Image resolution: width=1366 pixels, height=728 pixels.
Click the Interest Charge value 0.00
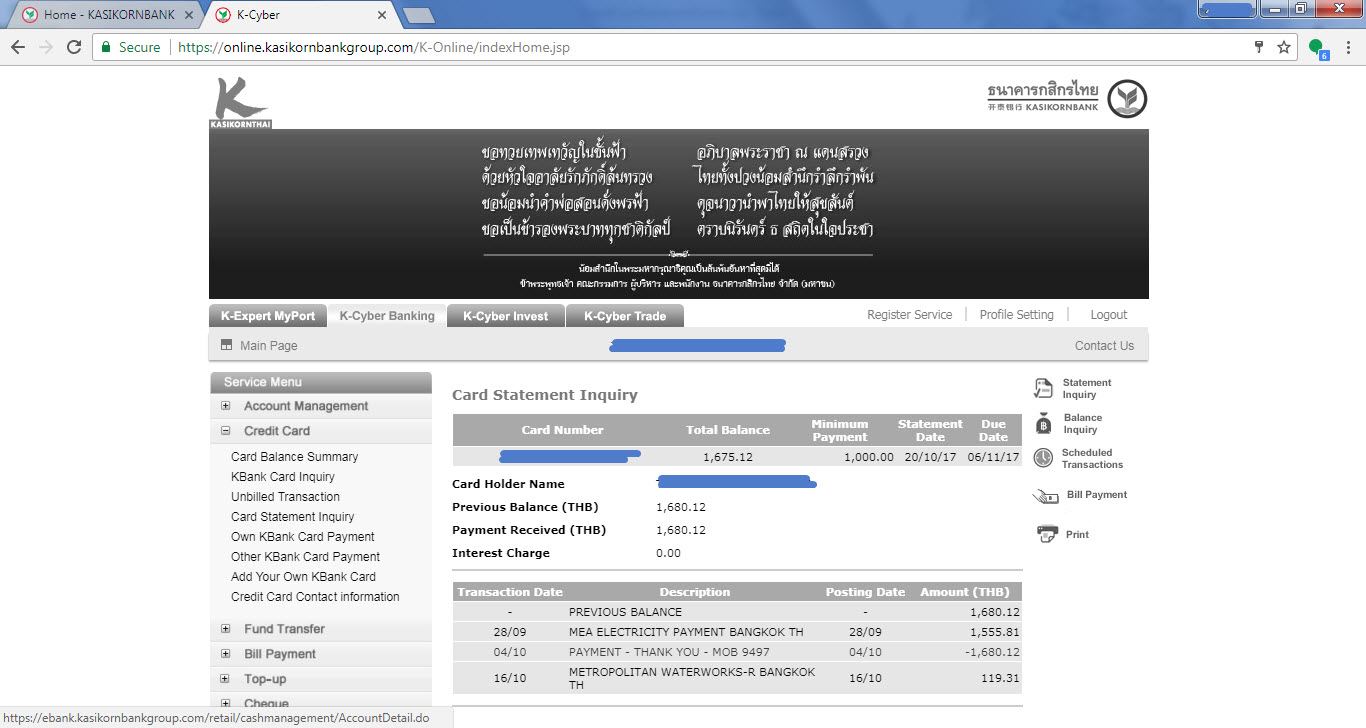point(668,553)
